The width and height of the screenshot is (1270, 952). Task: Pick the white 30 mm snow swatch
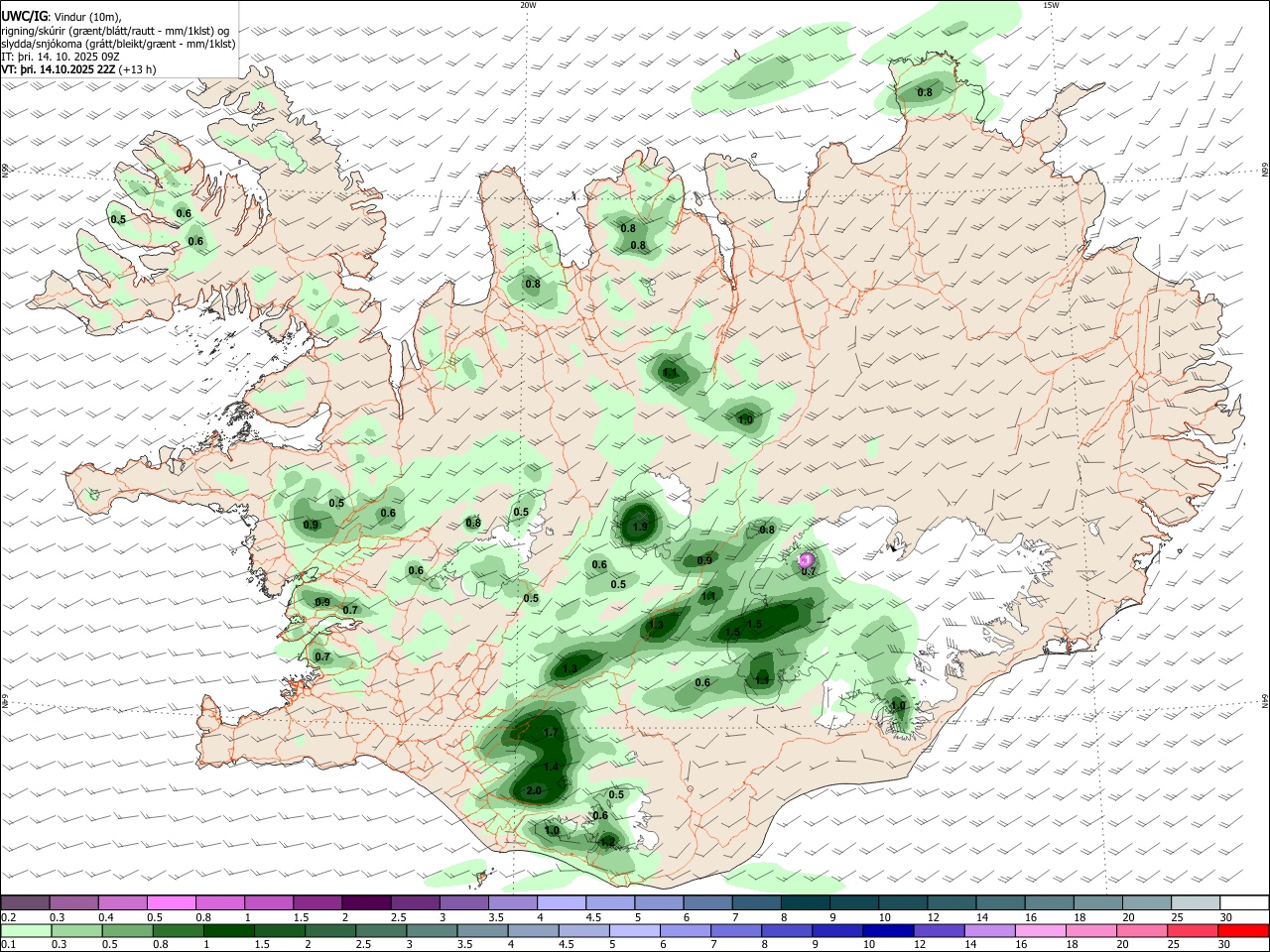click(1243, 902)
